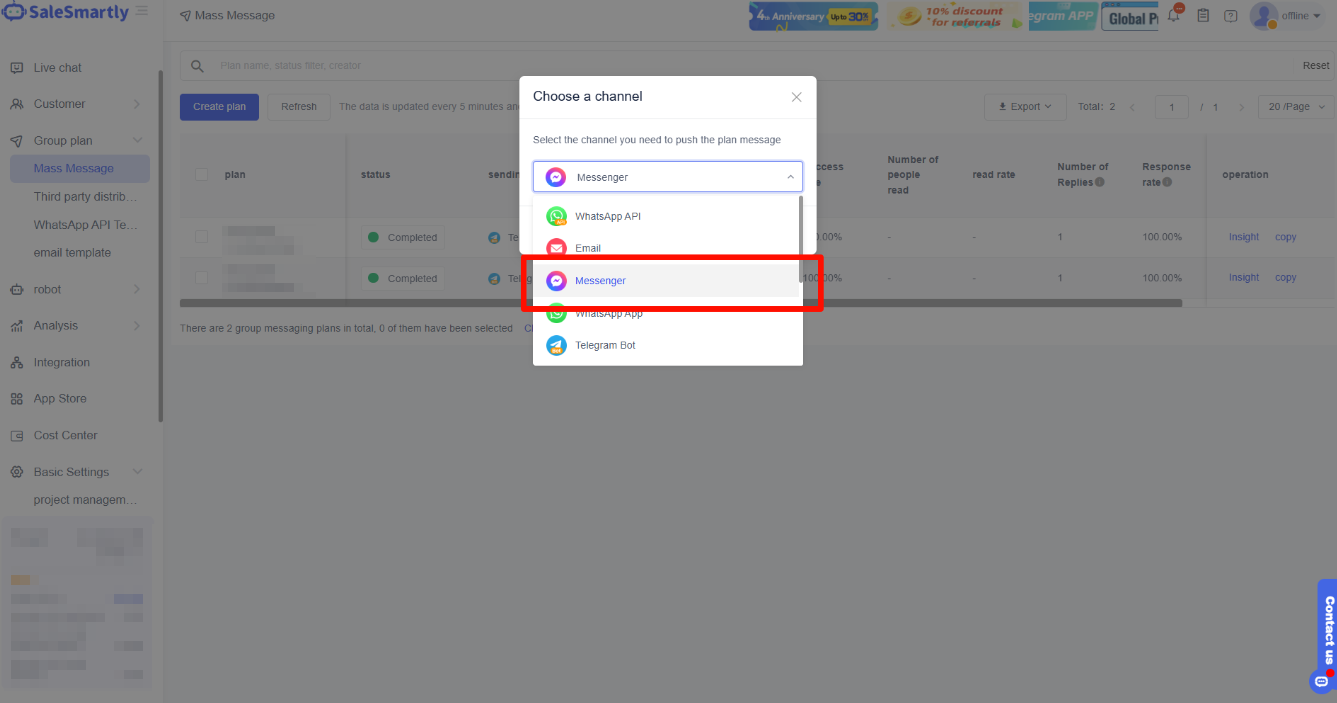
Task: Open Third party distrib... submenu item
Action: point(86,197)
